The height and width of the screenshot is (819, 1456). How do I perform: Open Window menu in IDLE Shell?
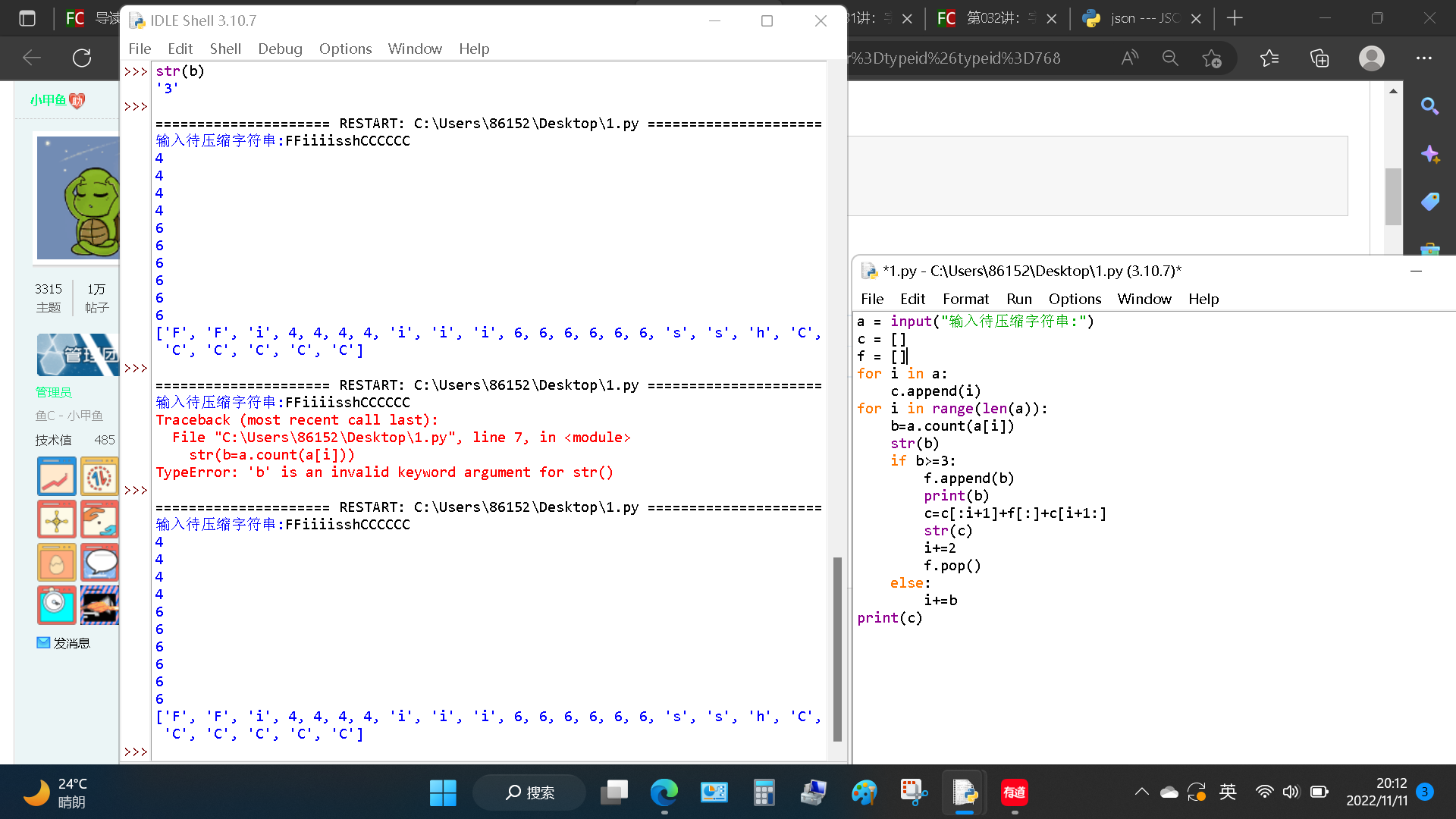pyautogui.click(x=415, y=49)
